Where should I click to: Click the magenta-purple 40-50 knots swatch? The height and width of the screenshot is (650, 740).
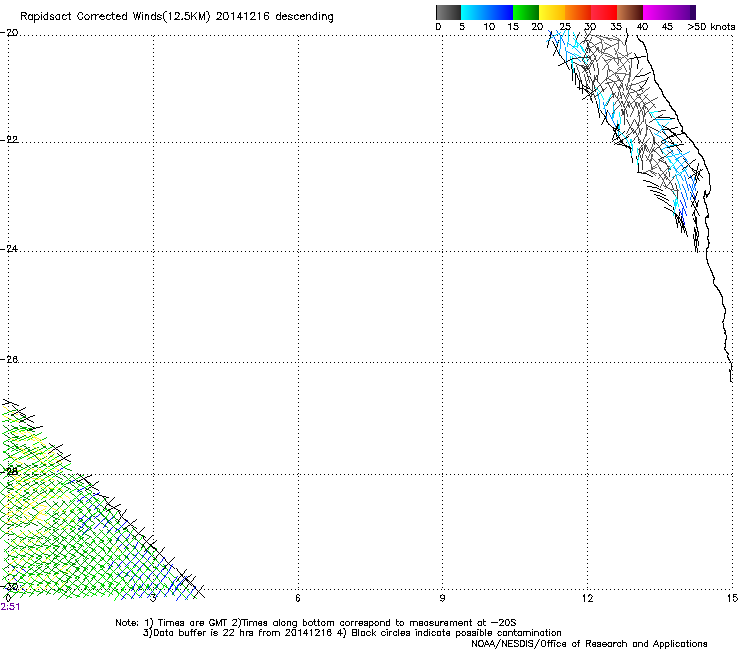coord(669,12)
